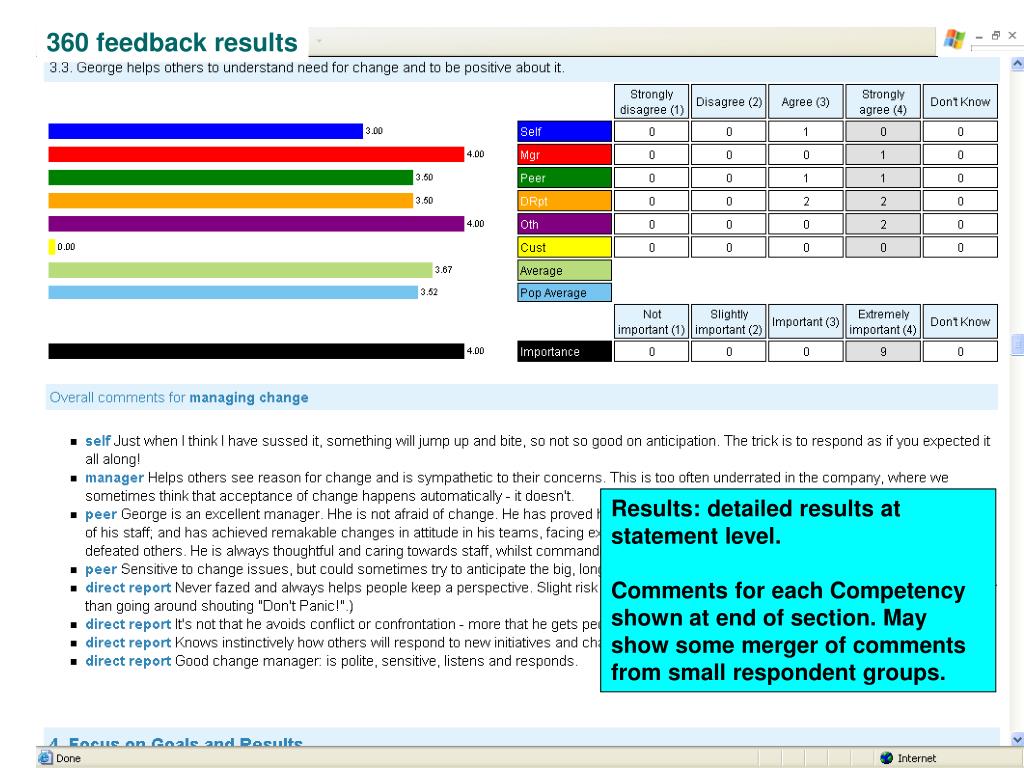Click the blue Self bar in the chart
Screen dimensions: 1024x768
coord(206,131)
